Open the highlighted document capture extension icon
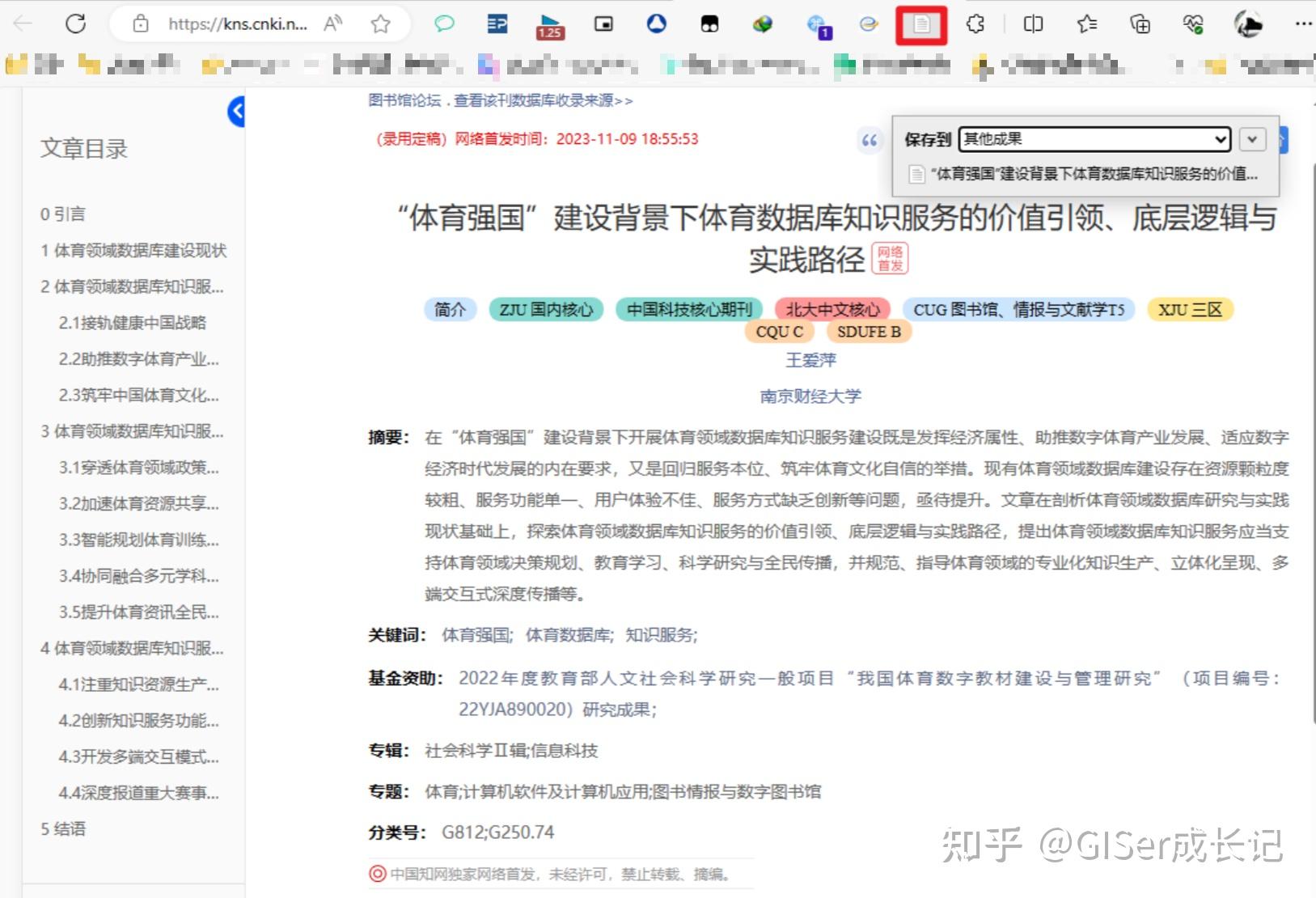Viewport: 1316px width, 898px height. click(922, 23)
